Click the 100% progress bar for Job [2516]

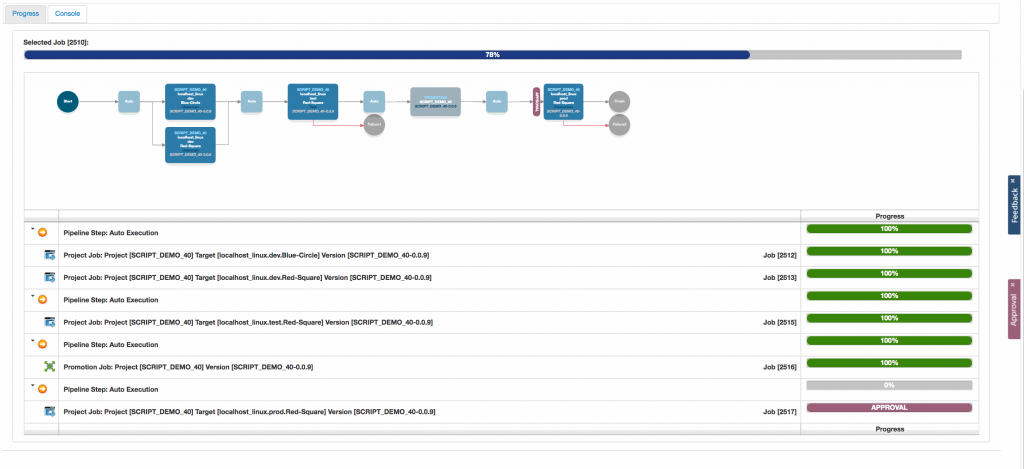point(889,363)
